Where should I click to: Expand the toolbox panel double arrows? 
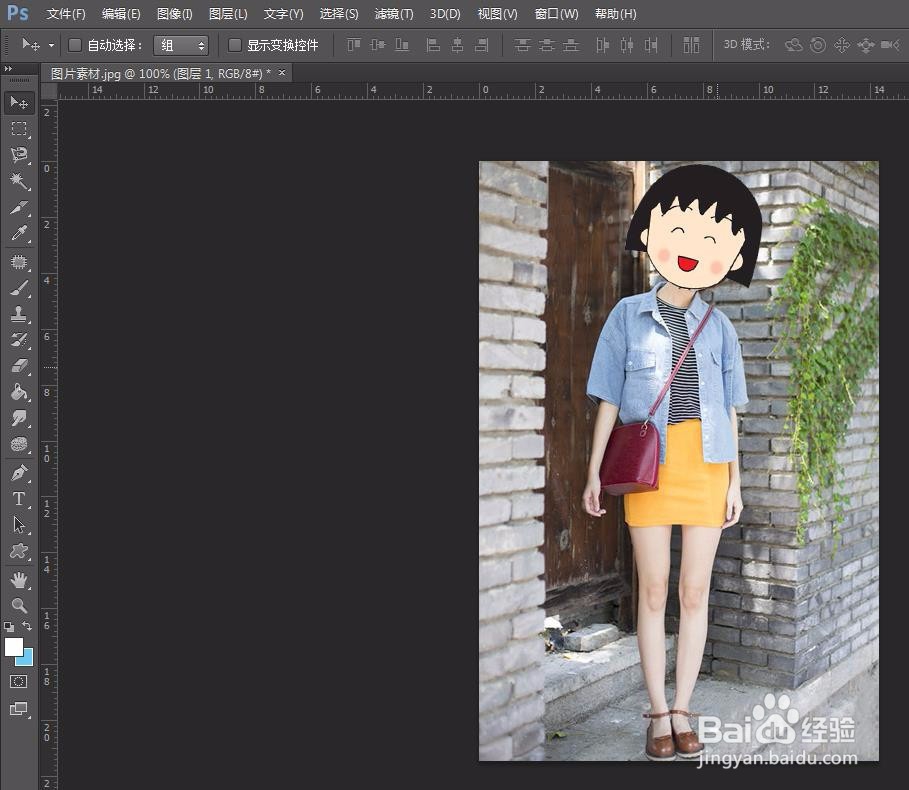tap(8, 69)
